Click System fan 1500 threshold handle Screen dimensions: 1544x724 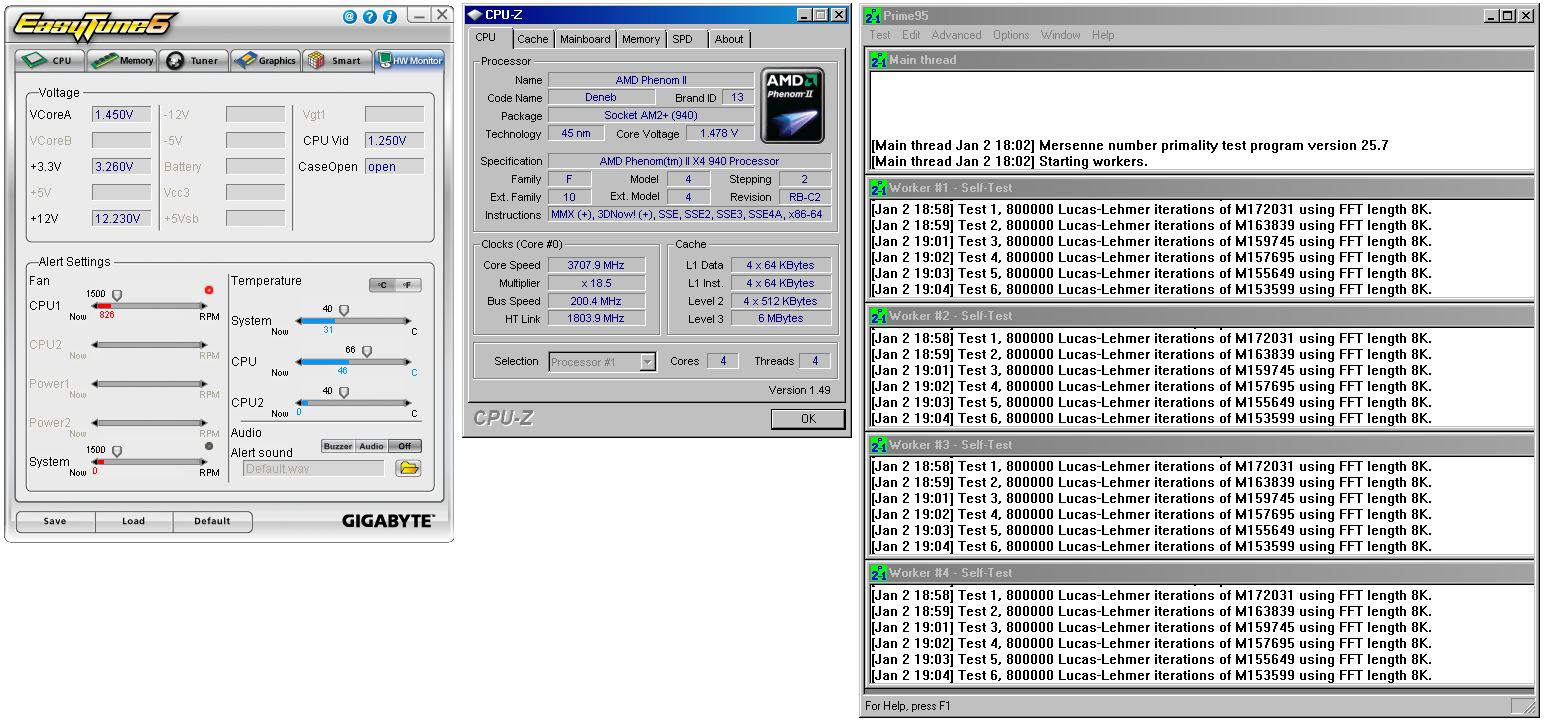coord(117,451)
